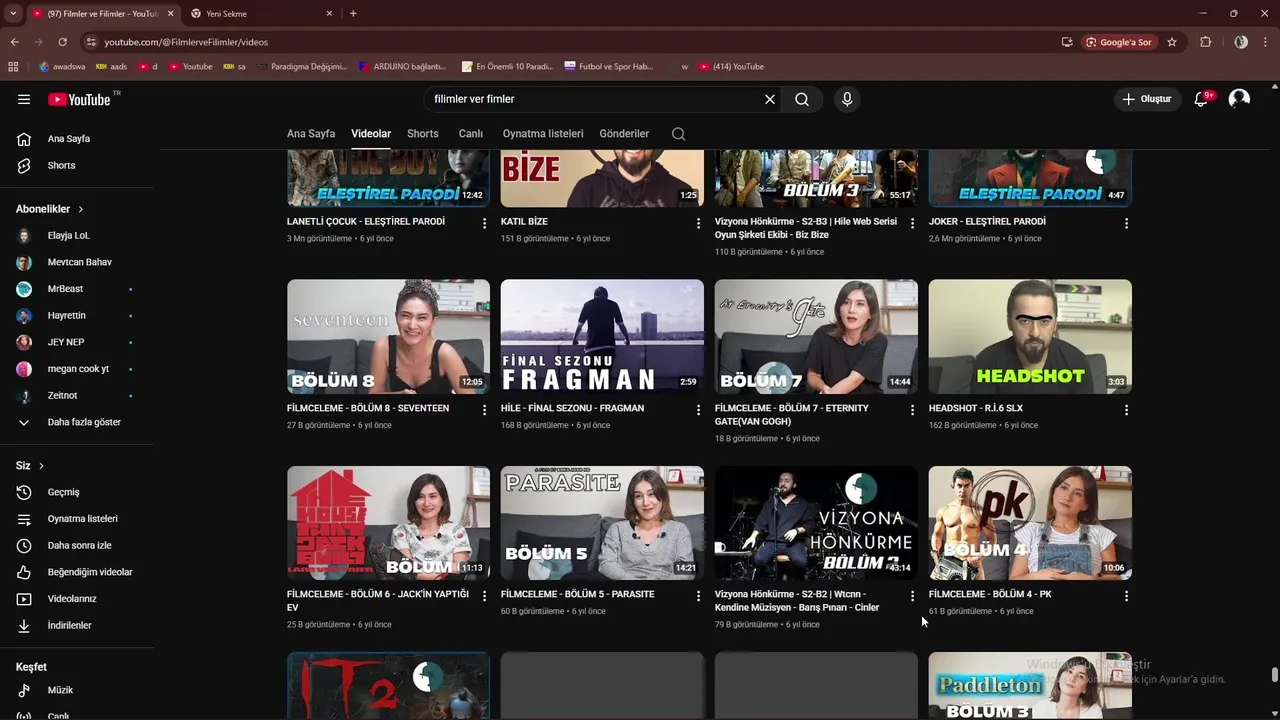Open options menu for HİLE FİNAL SEZONU FRAGMAN
This screenshot has width=1280, height=720.
point(698,410)
